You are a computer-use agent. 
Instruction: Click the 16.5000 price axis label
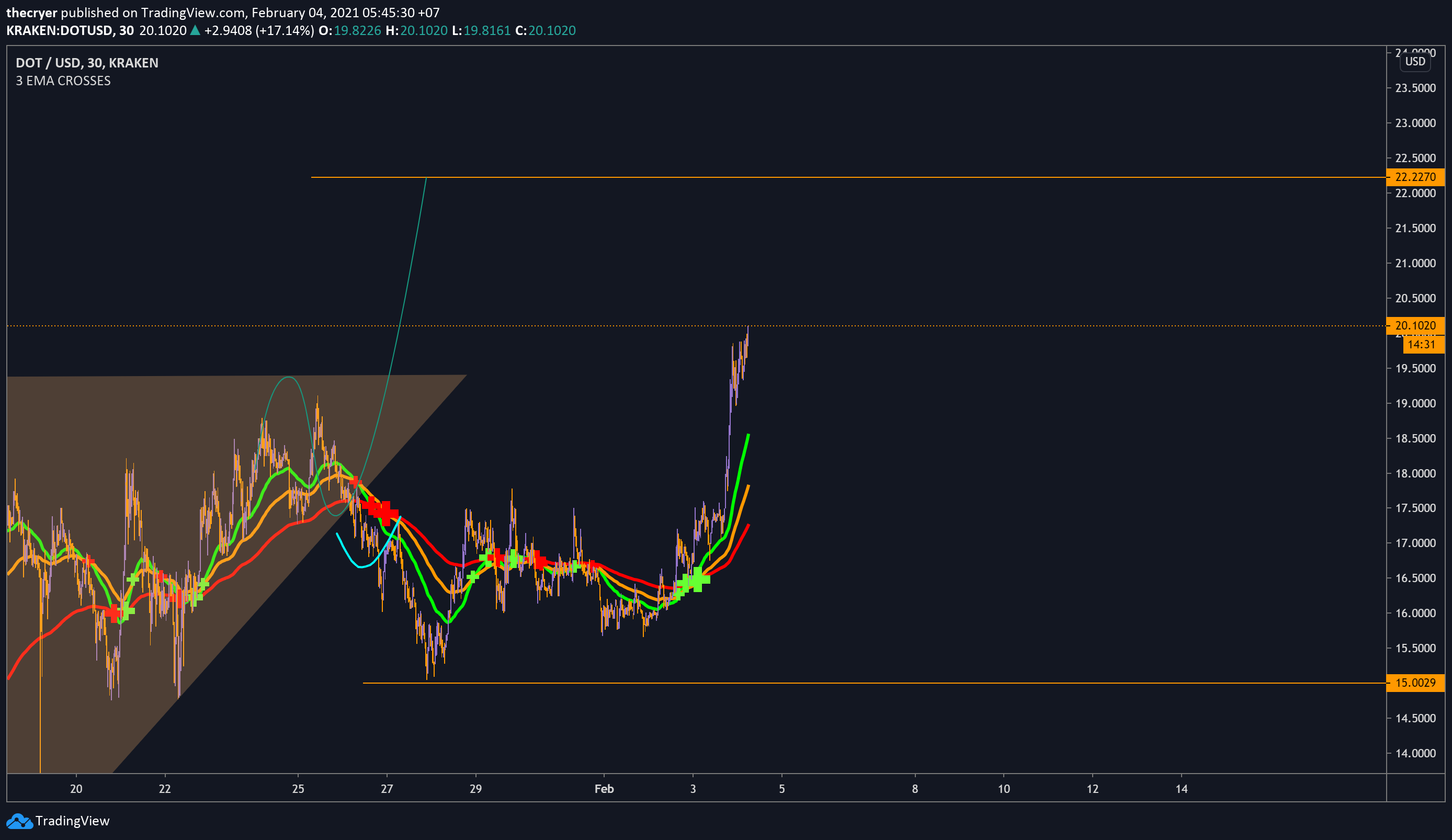[x=1415, y=578]
